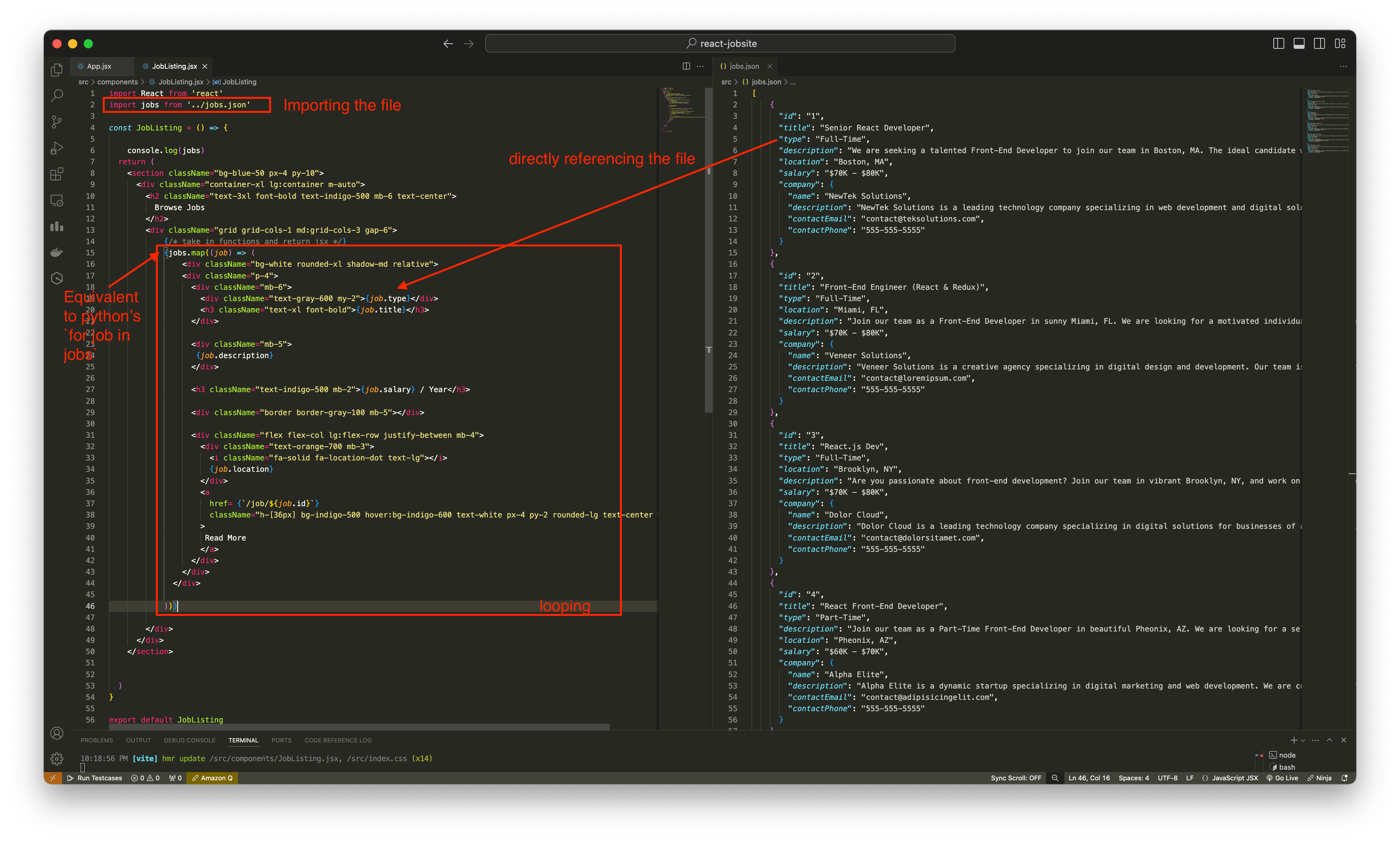Click Amazon Q in the status bar
1400x842 pixels.
click(212, 778)
